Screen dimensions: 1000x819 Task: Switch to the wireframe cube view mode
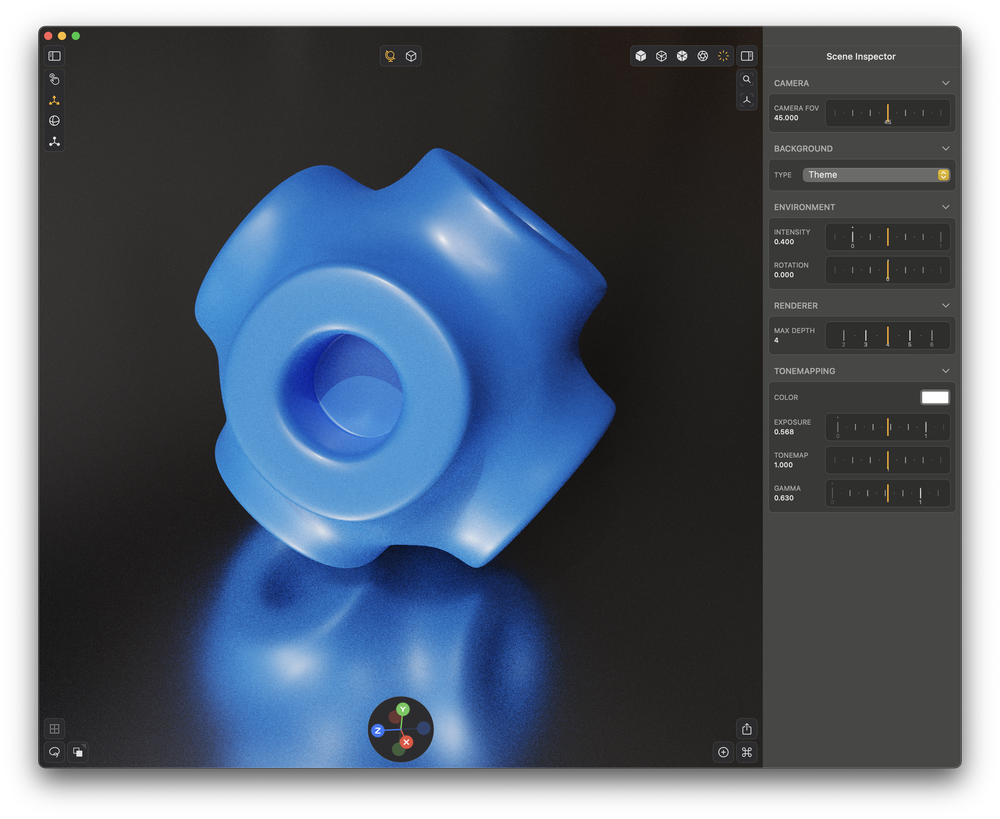pos(661,56)
